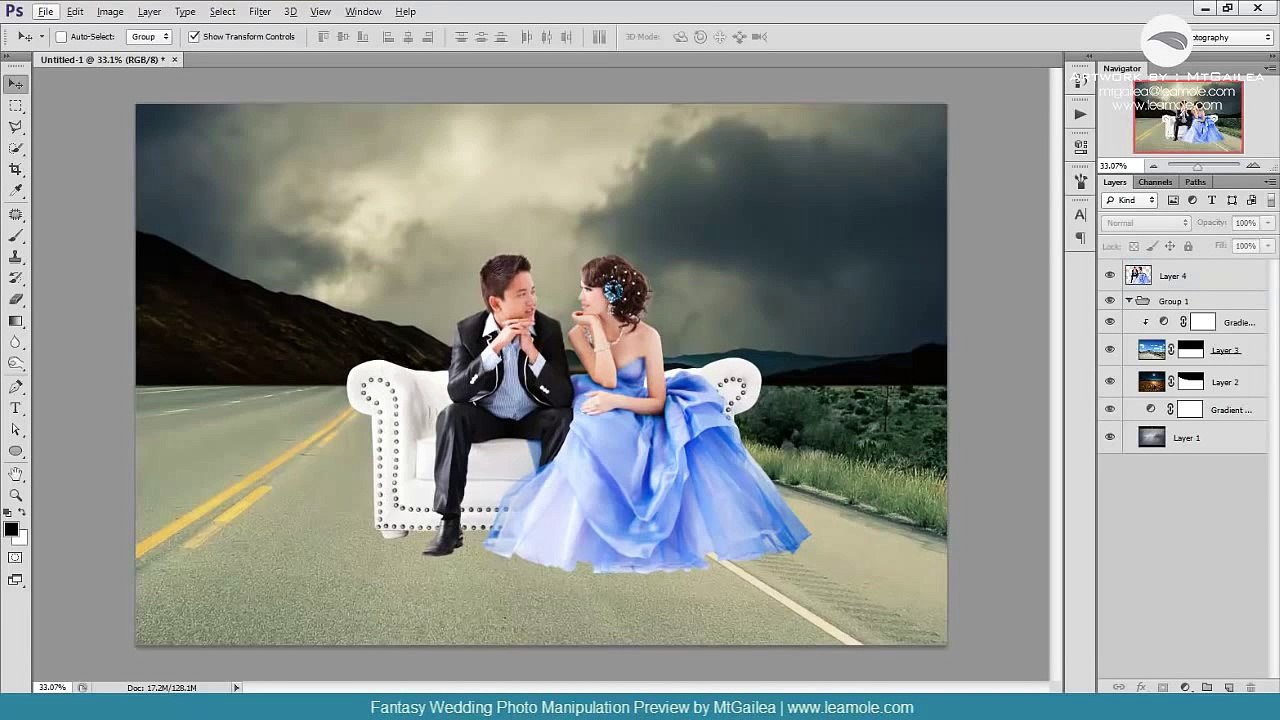Hide Layer 4 via eye icon
1280x720 pixels.
[x=1109, y=276]
